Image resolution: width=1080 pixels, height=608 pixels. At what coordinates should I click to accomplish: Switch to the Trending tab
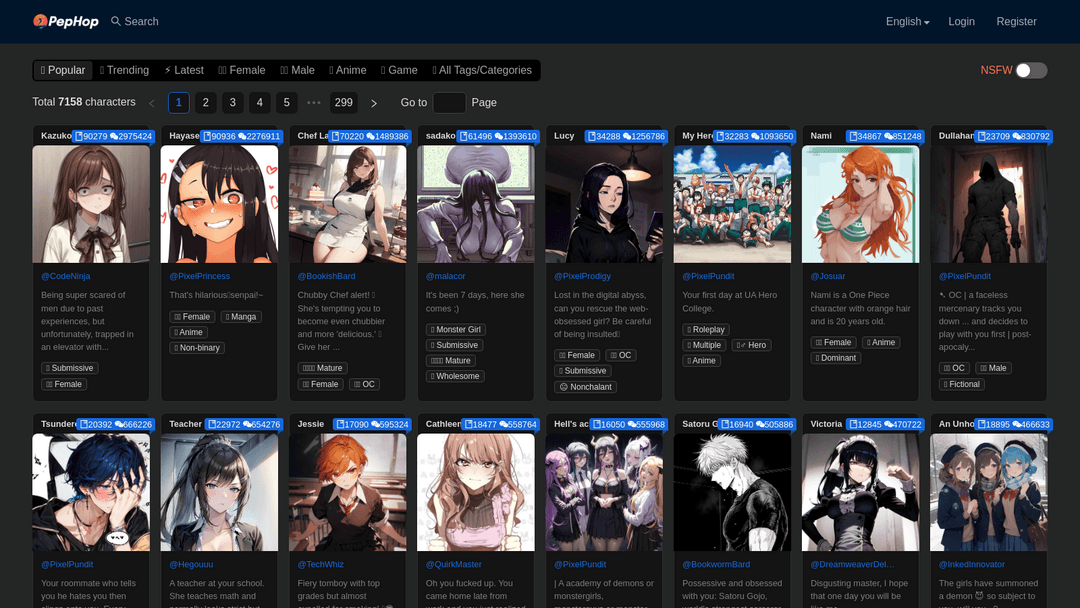click(x=124, y=70)
